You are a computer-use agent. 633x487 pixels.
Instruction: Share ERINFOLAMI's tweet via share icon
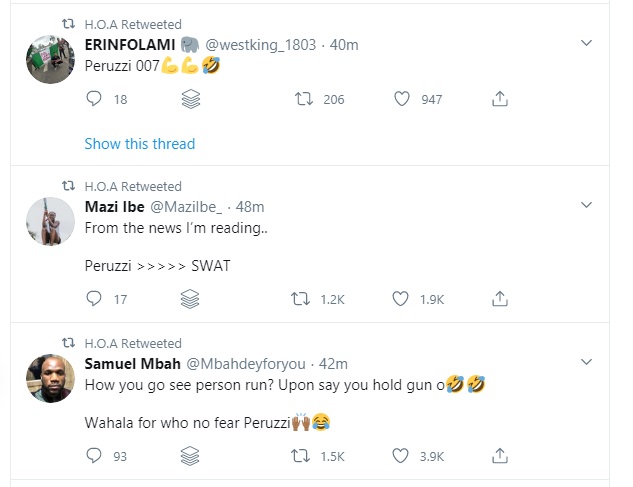[501, 99]
